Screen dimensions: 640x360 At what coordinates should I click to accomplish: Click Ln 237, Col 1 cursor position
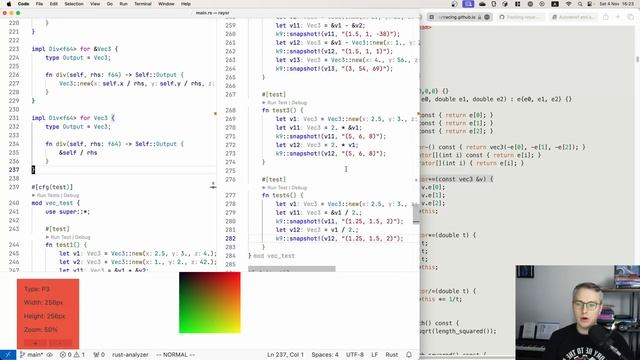click(285, 355)
